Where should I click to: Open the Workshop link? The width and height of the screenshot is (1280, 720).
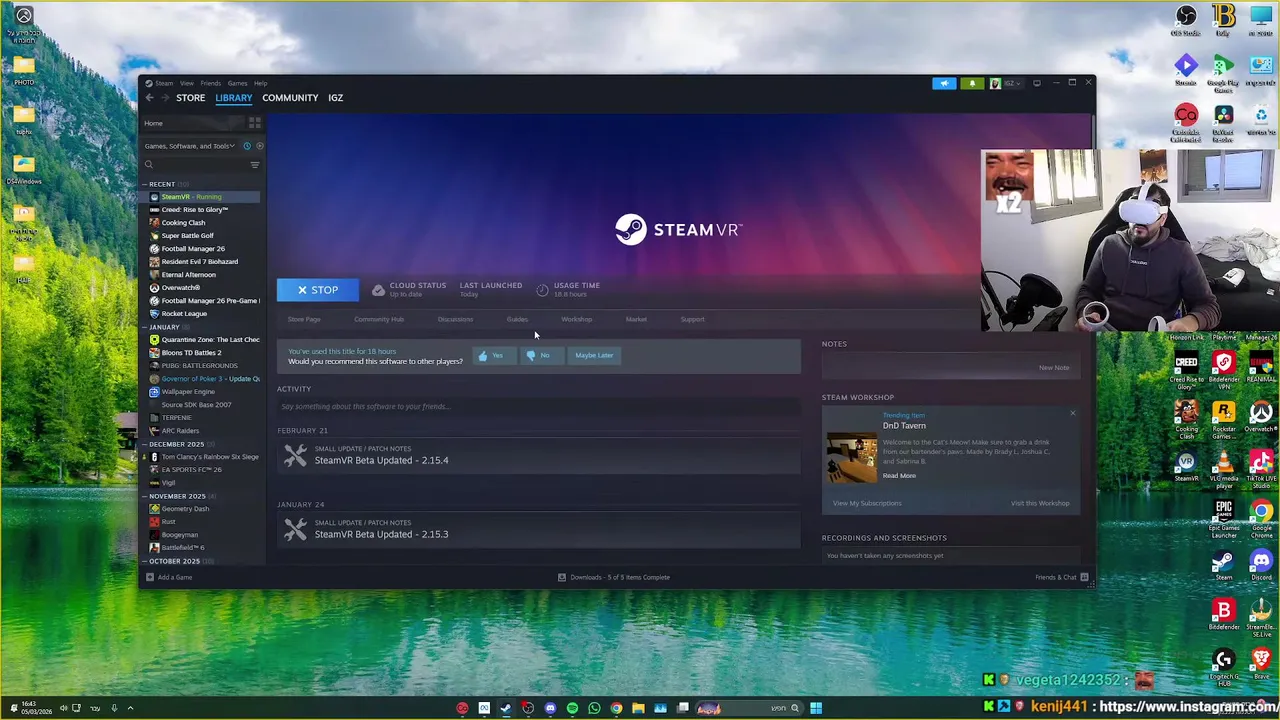(x=576, y=320)
